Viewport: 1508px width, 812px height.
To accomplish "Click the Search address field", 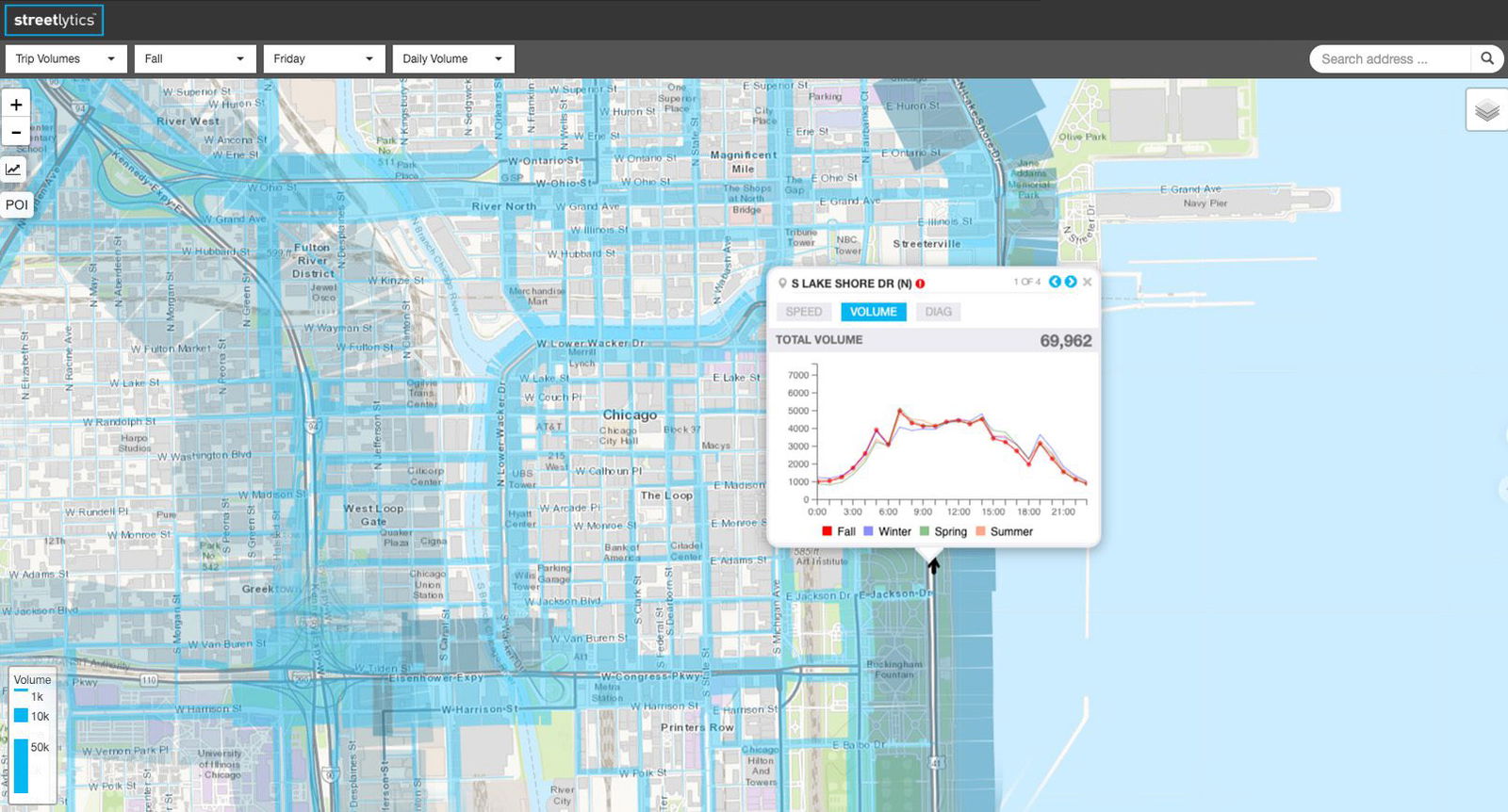I will (1389, 58).
